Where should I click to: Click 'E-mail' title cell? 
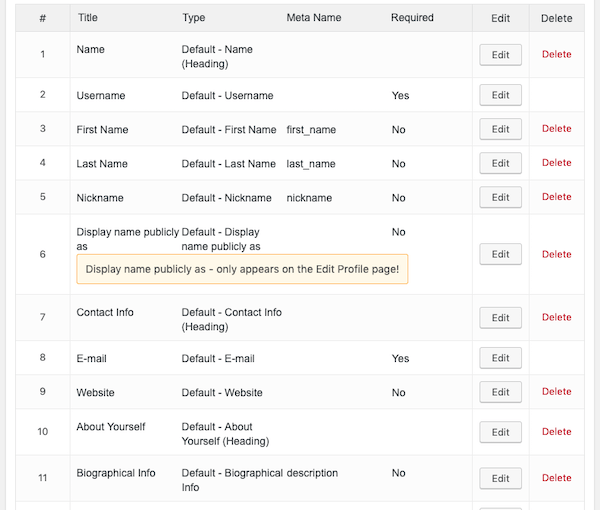tap(91, 358)
